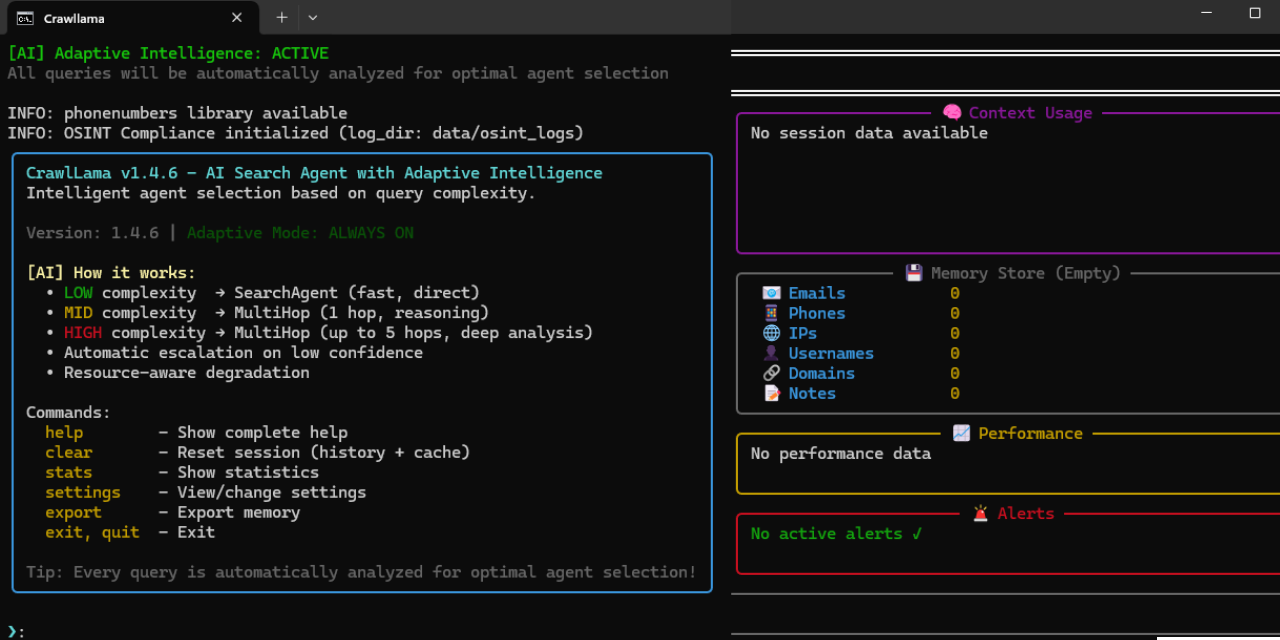Click the 'Performance' panel title
Screen dimensions: 1280x640
[1031, 433]
